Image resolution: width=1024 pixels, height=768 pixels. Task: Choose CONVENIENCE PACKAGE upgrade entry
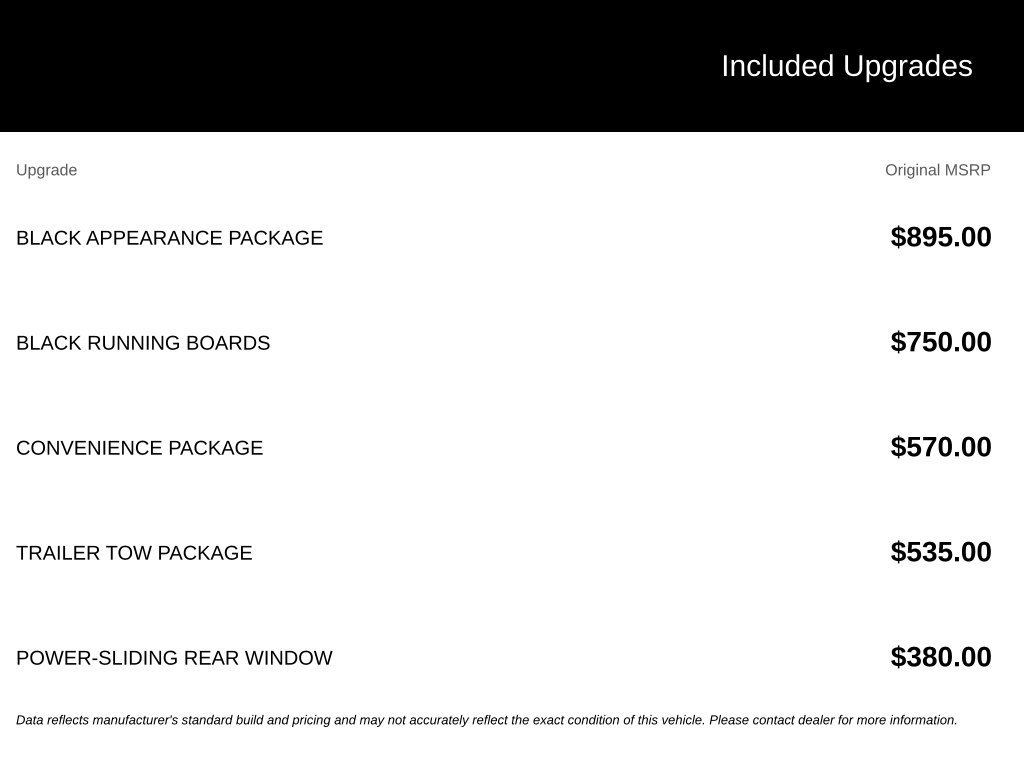pyautogui.click(x=139, y=448)
